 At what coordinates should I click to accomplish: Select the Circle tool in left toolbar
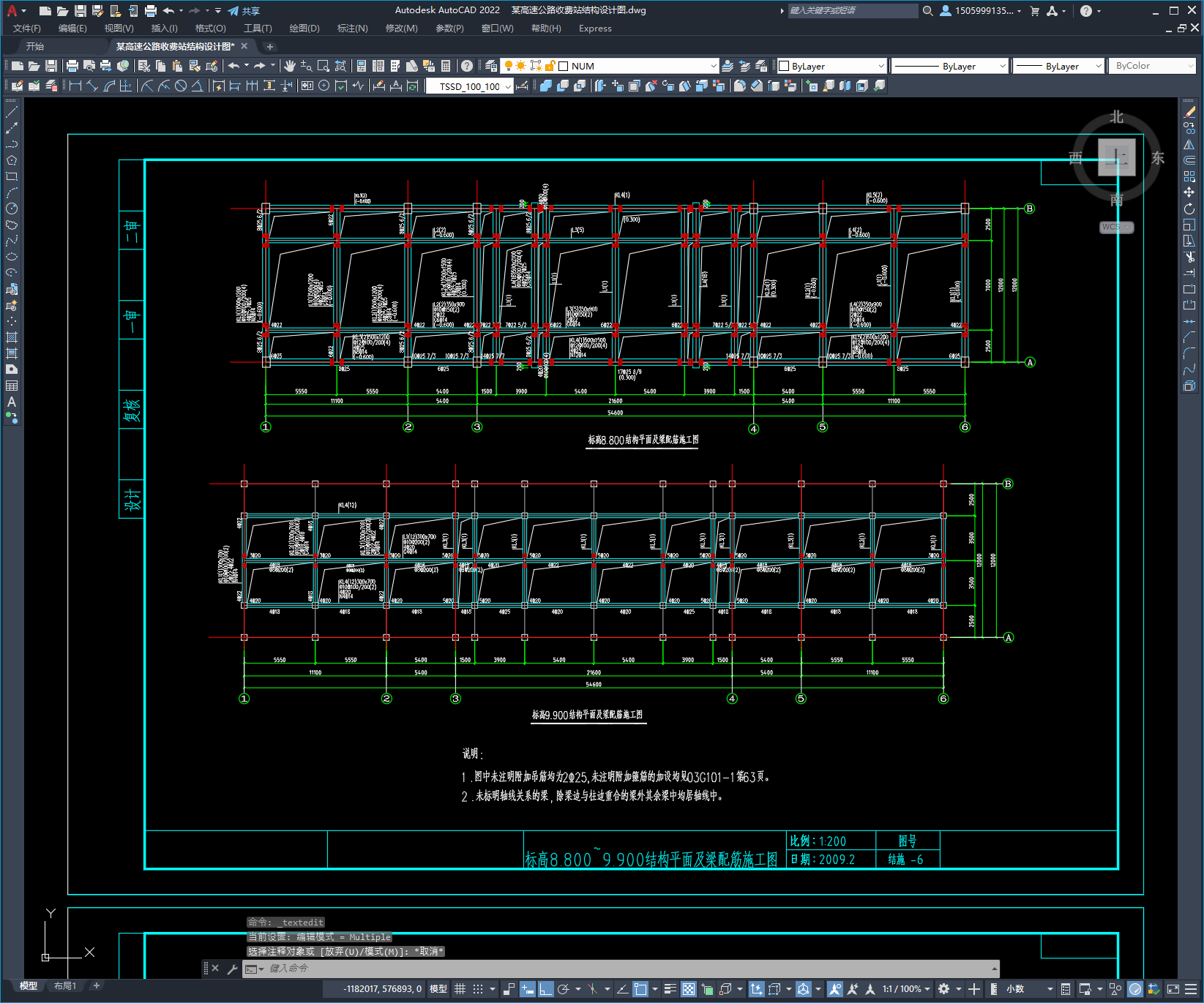[x=12, y=209]
